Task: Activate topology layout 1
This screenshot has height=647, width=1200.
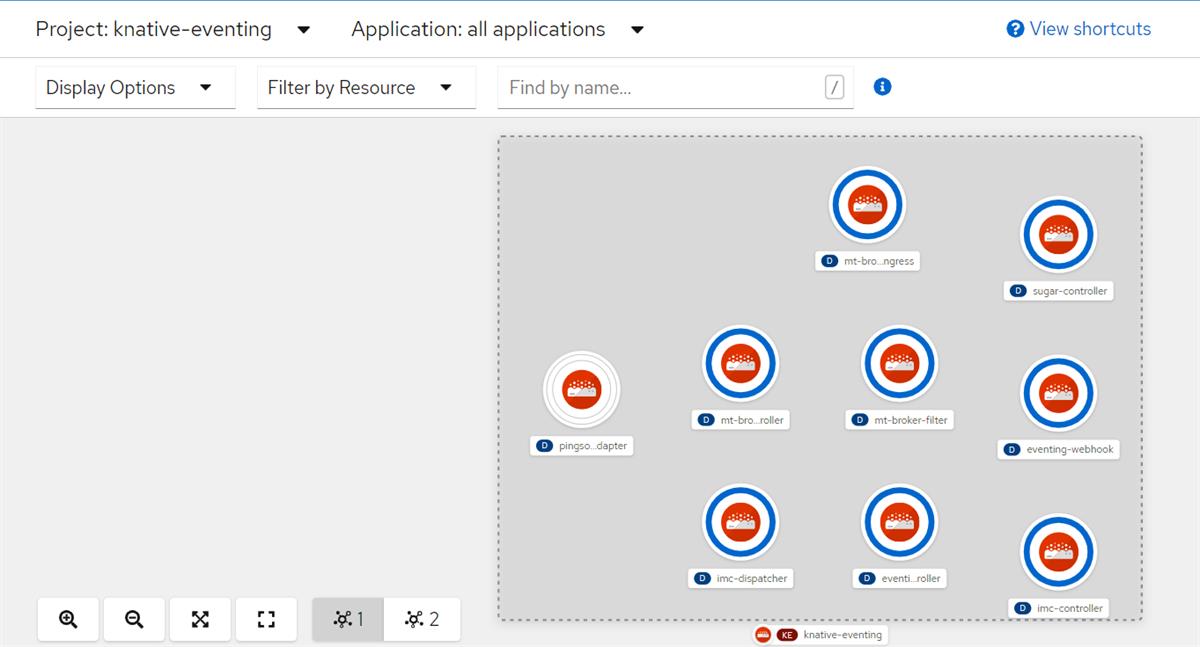Action: [x=348, y=619]
